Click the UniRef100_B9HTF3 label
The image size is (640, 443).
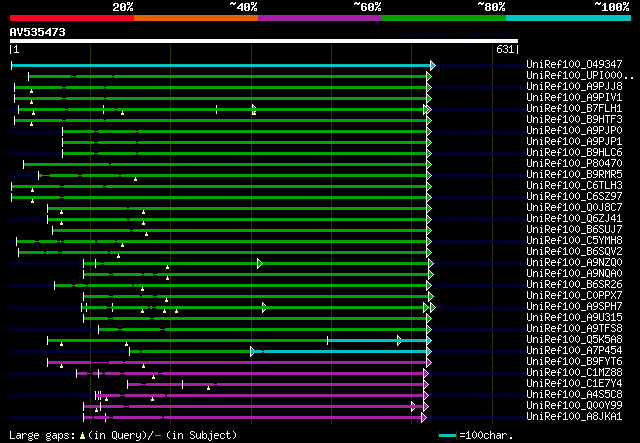pos(574,119)
